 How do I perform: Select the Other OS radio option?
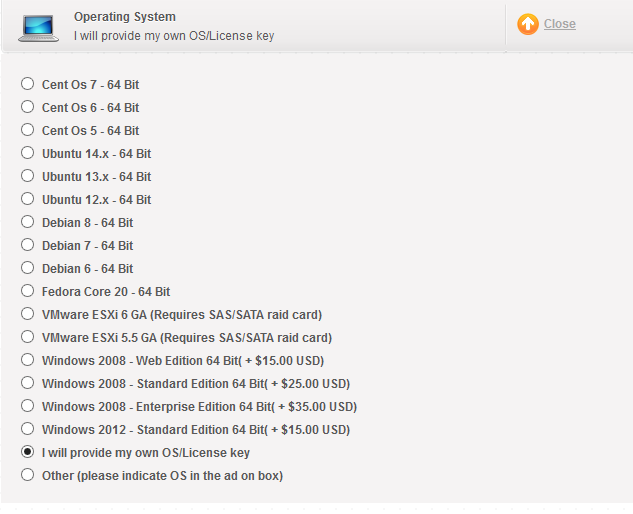point(28,476)
